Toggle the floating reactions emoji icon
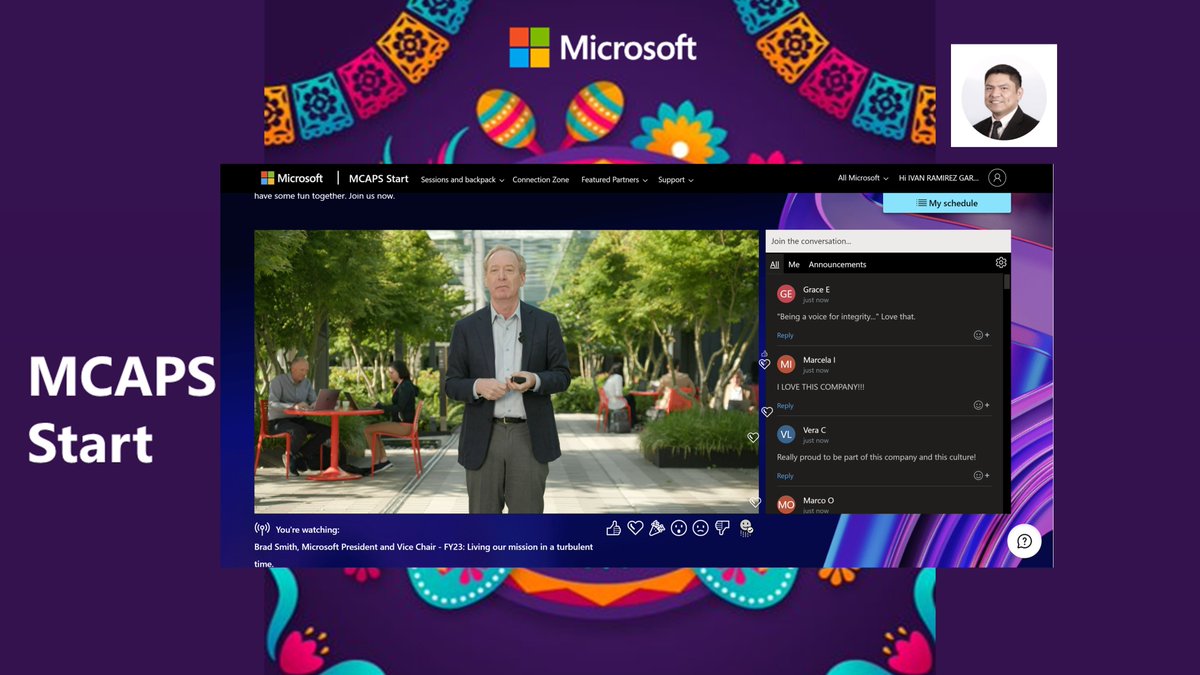1200x675 pixels. tap(746, 528)
